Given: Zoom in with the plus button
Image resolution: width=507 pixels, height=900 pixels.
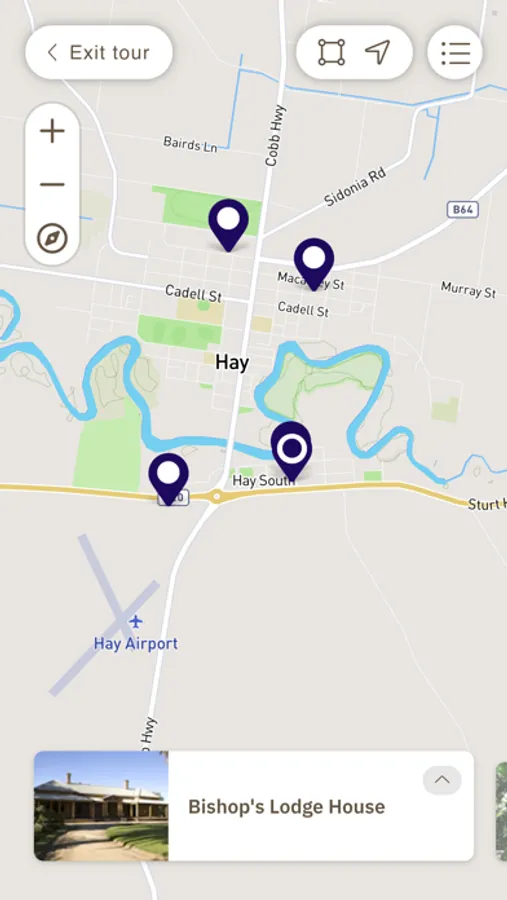Looking at the screenshot, I should pyautogui.click(x=52, y=131).
